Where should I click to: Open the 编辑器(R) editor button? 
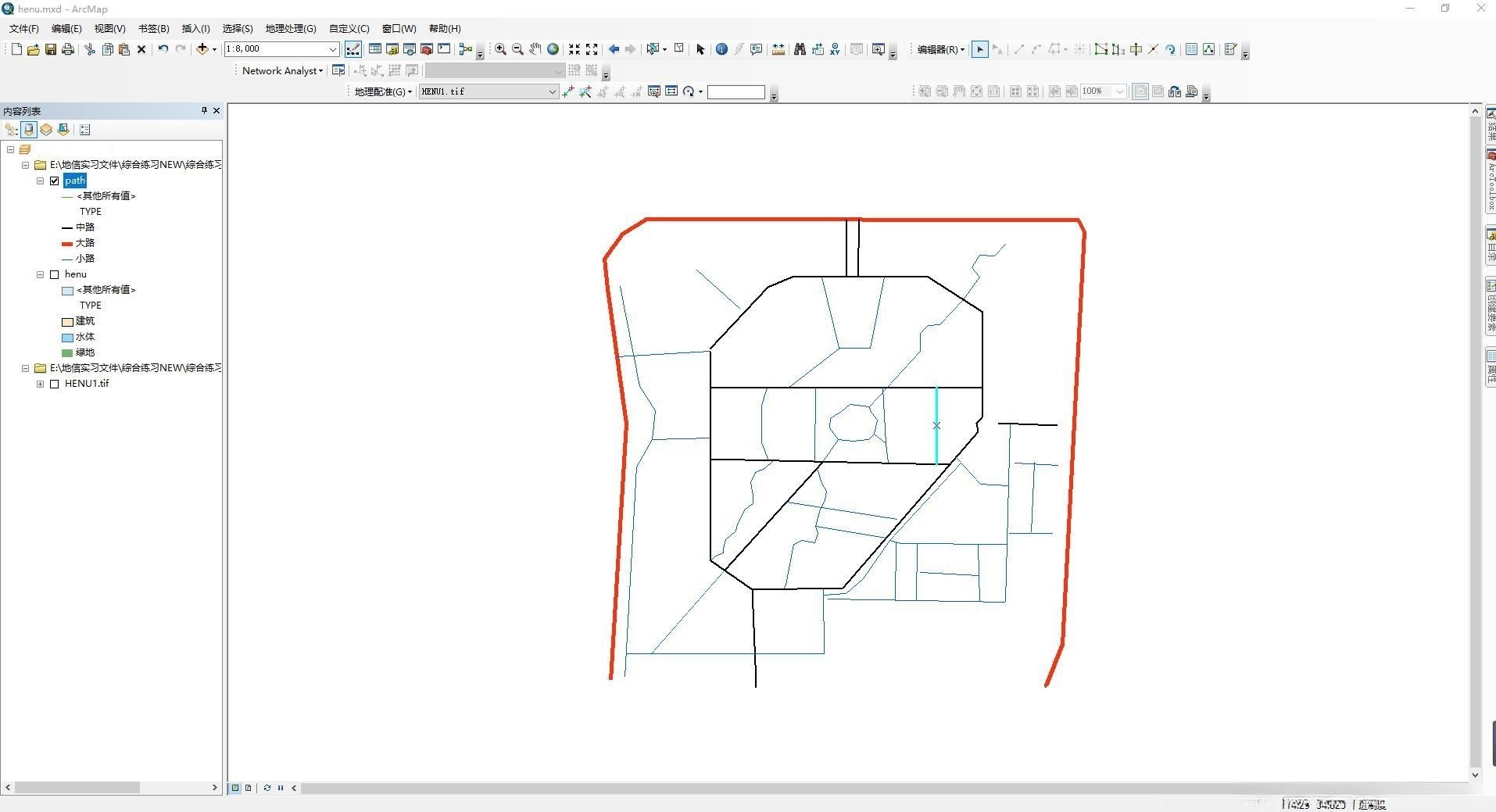click(x=940, y=49)
